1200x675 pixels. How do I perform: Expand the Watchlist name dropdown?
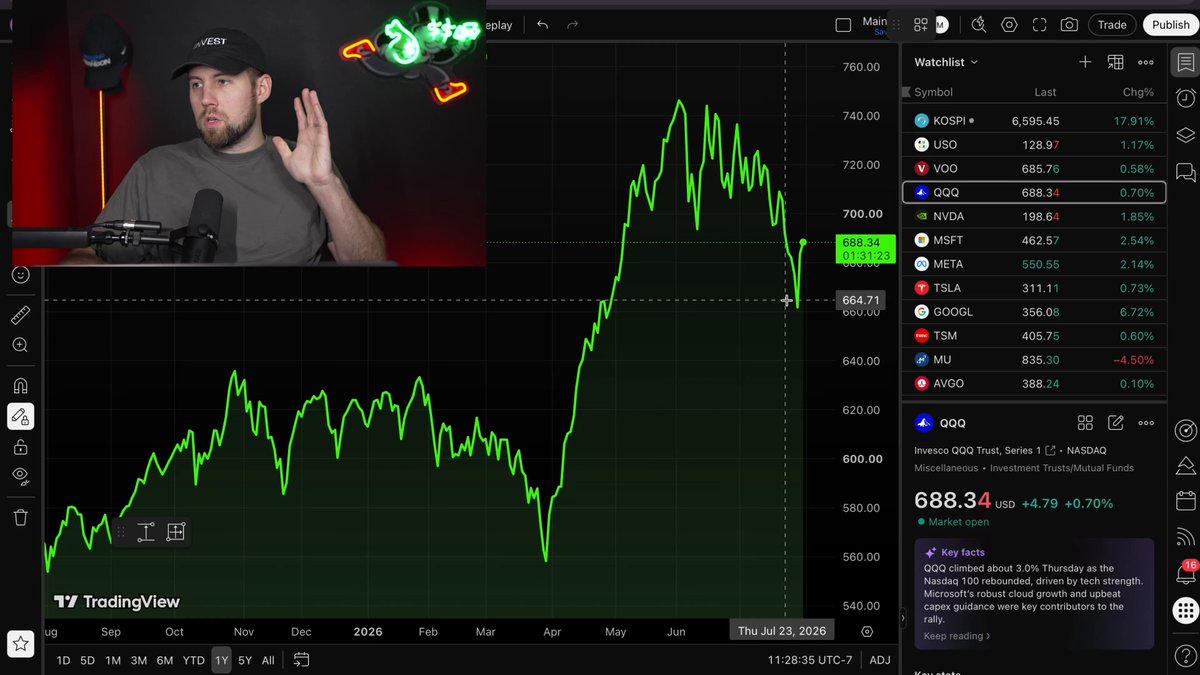point(946,62)
